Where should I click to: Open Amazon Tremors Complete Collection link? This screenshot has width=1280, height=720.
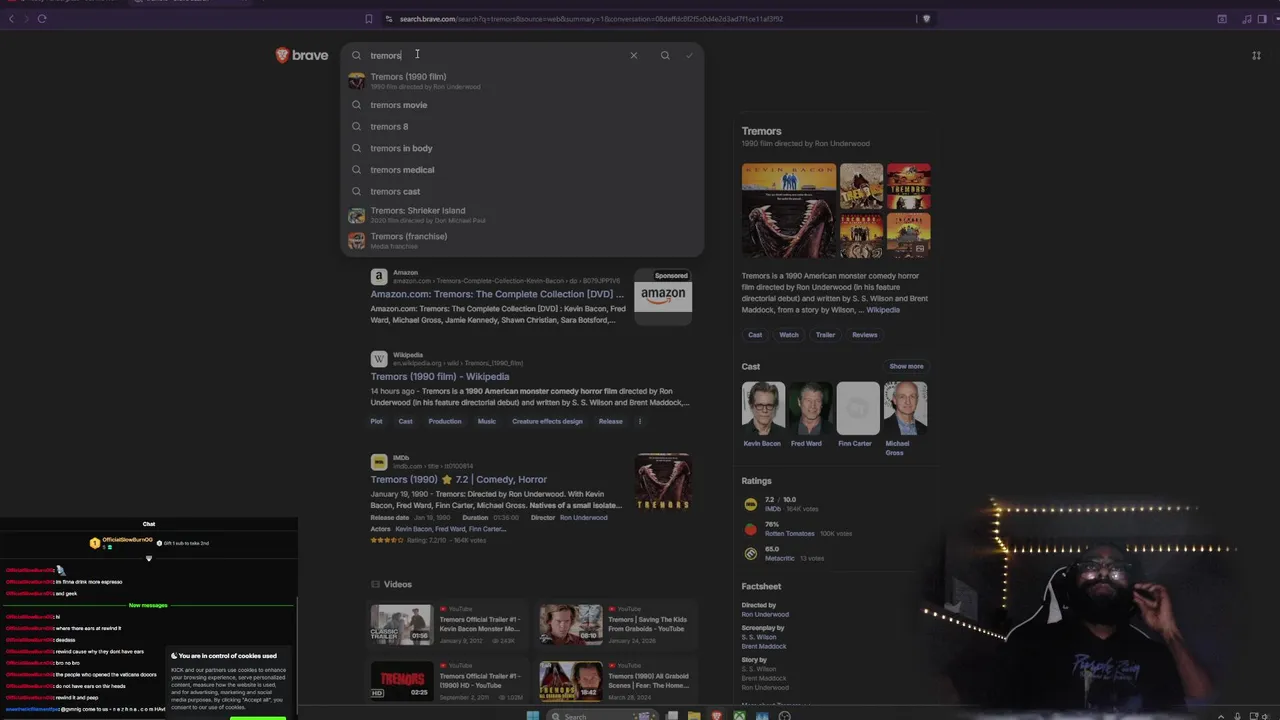click(x=497, y=294)
